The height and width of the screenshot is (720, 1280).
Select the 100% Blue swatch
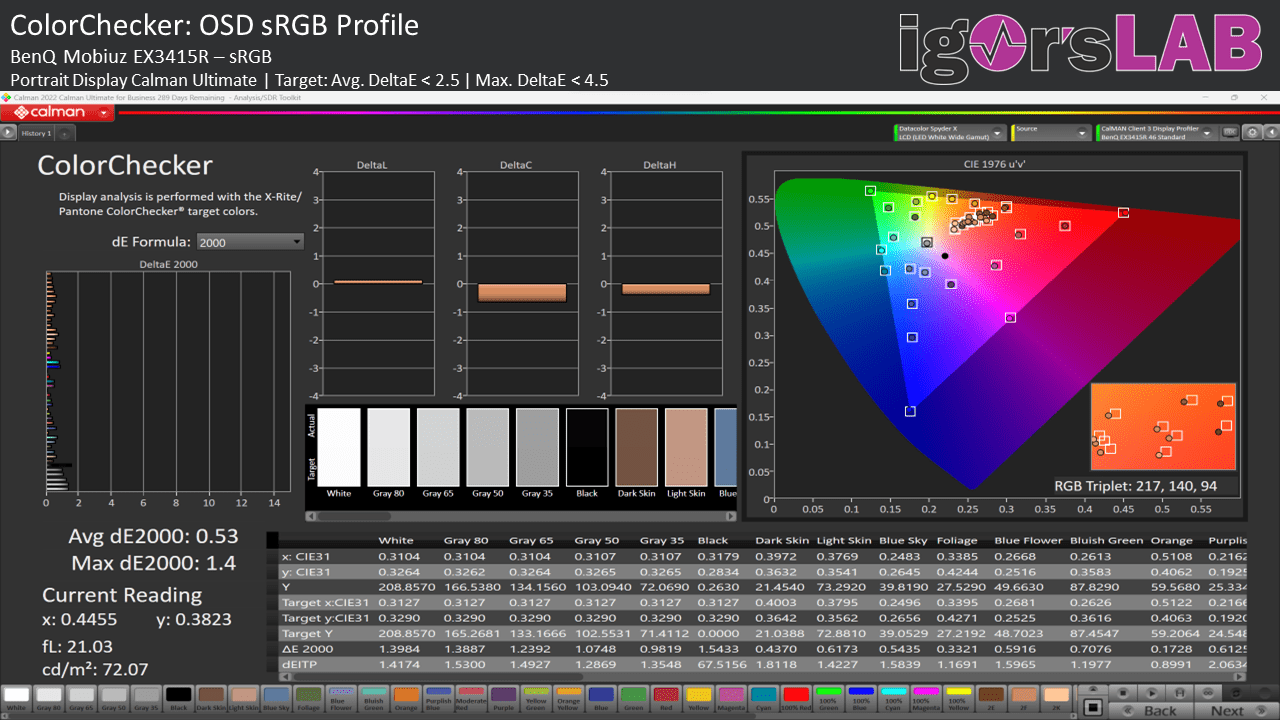click(861, 698)
